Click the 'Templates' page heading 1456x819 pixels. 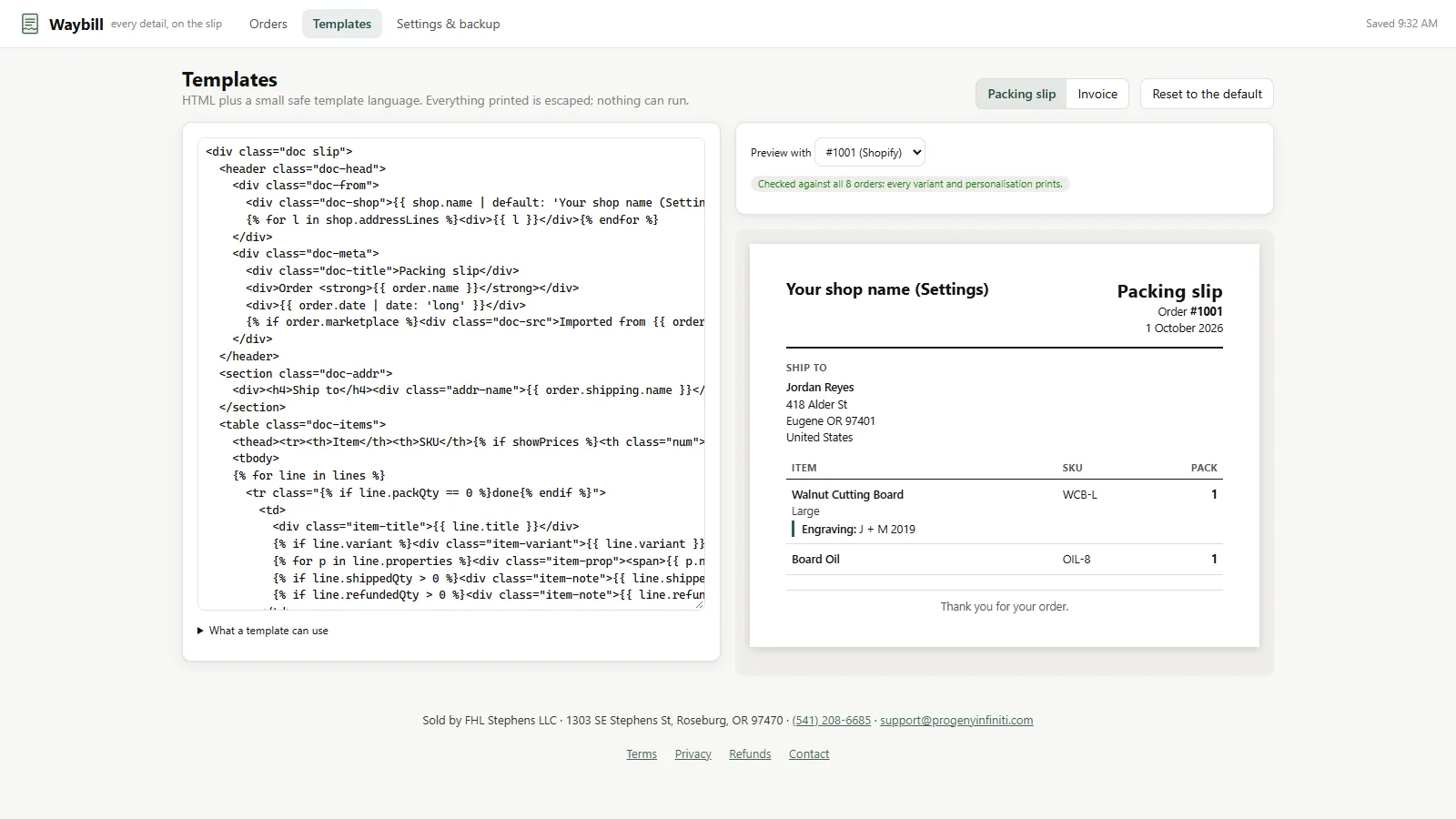[x=229, y=79]
